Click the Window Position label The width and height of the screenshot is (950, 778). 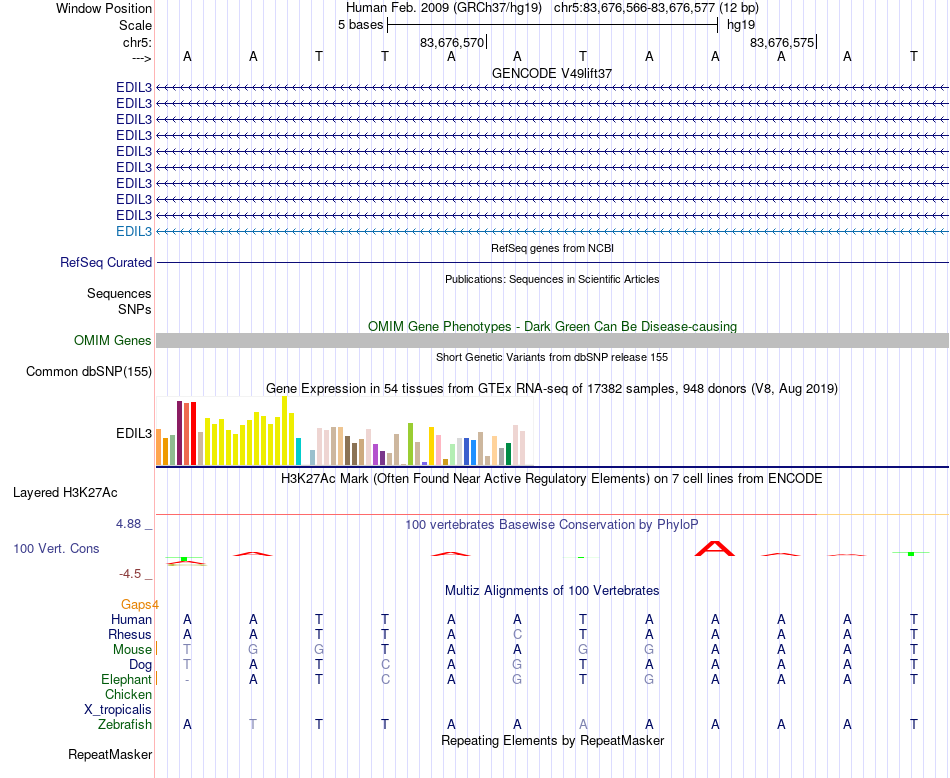[104, 8]
